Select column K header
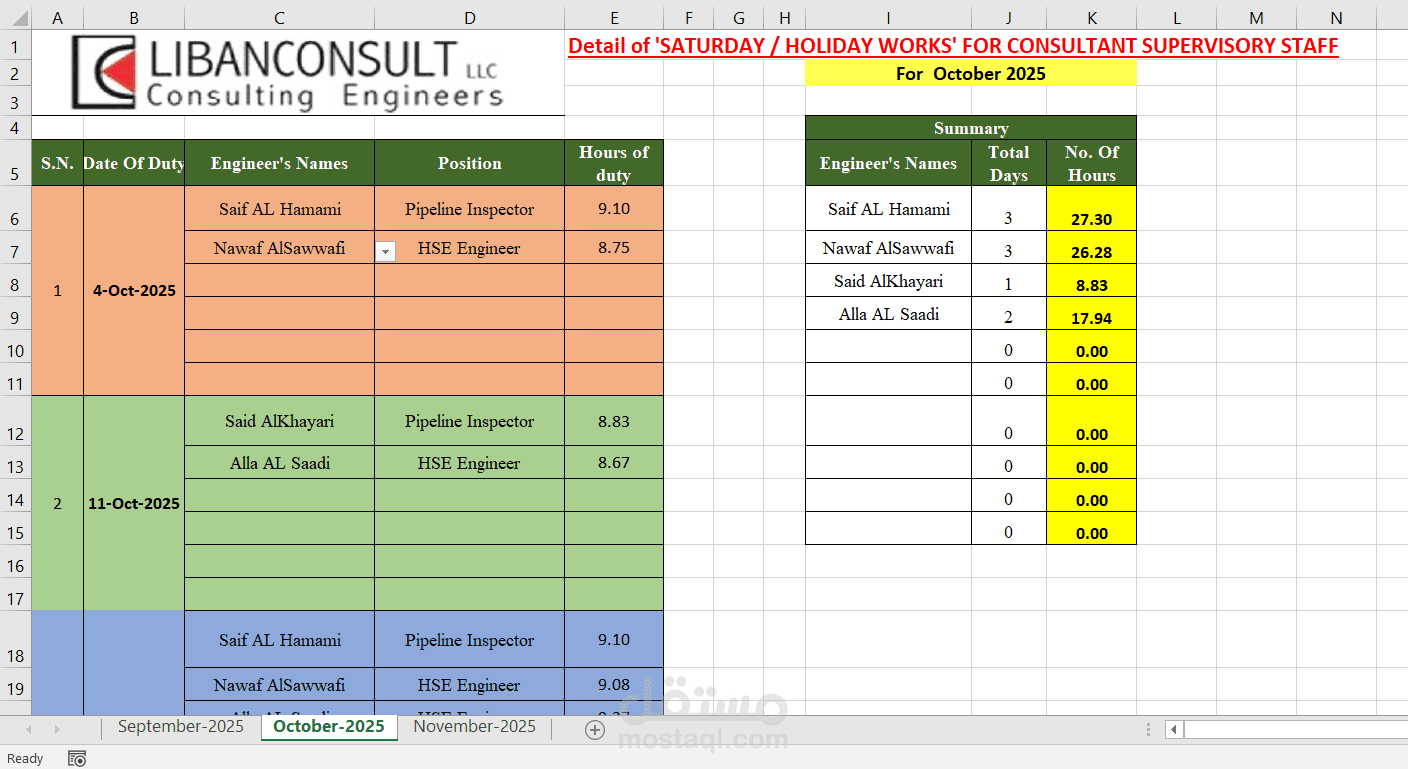Screen dimensions: 1408x769 pyautogui.click(x=1091, y=17)
